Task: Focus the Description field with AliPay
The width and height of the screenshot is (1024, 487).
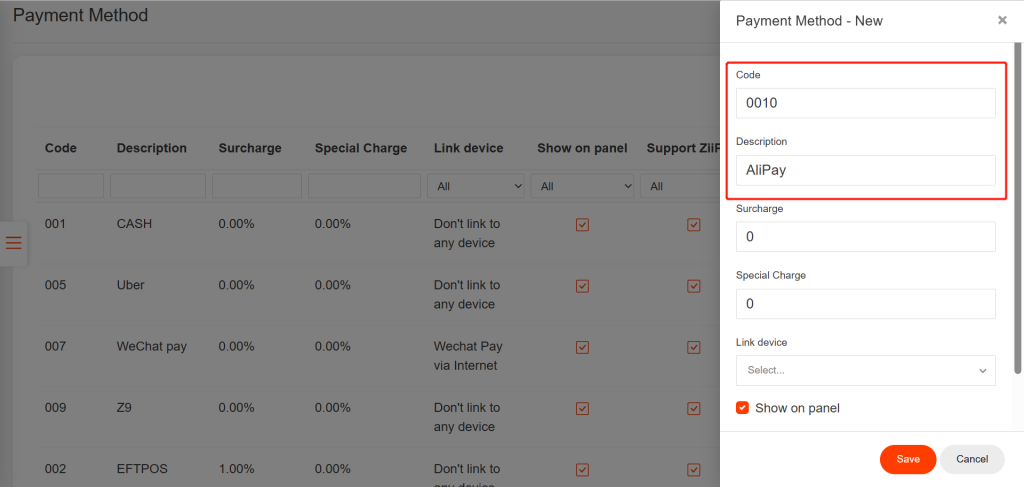Action: 865,170
